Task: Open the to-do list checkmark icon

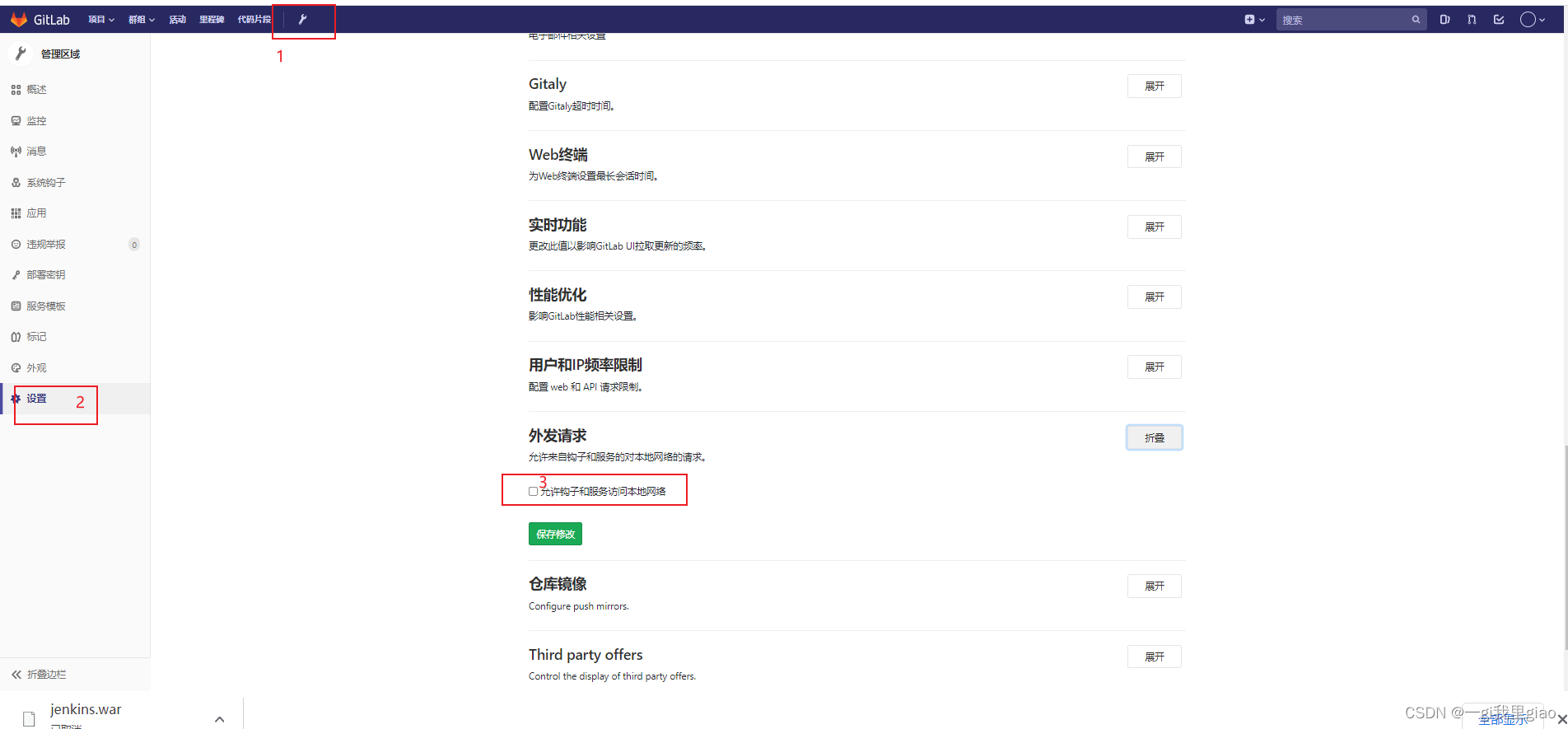Action: [1499, 20]
